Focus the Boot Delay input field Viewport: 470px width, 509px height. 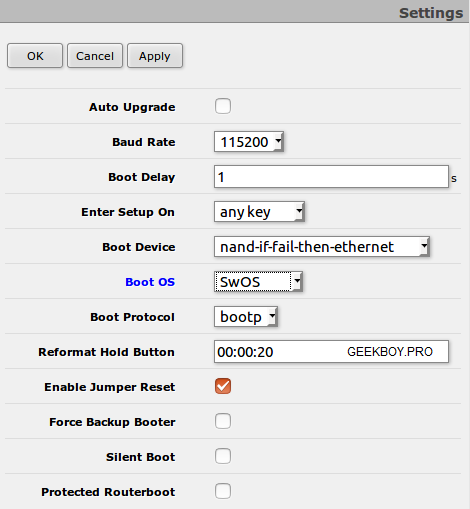click(331, 177)
